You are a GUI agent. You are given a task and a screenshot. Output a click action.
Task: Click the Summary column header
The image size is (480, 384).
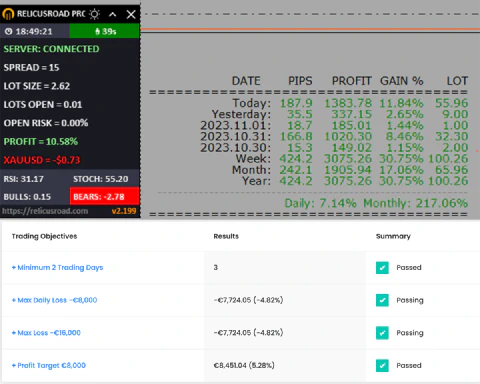tap(393, 236)
